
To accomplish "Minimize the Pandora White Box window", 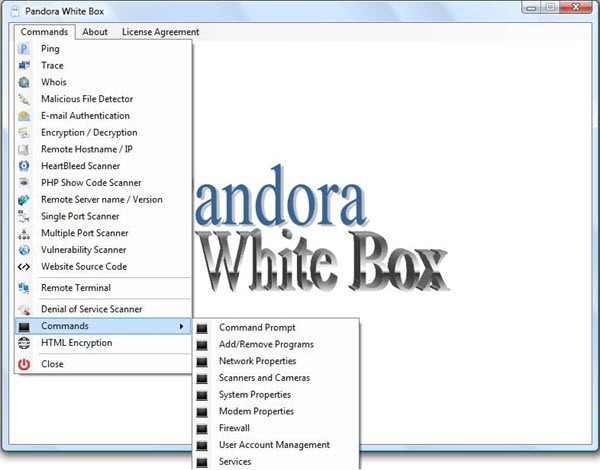I will click(532, 7).
